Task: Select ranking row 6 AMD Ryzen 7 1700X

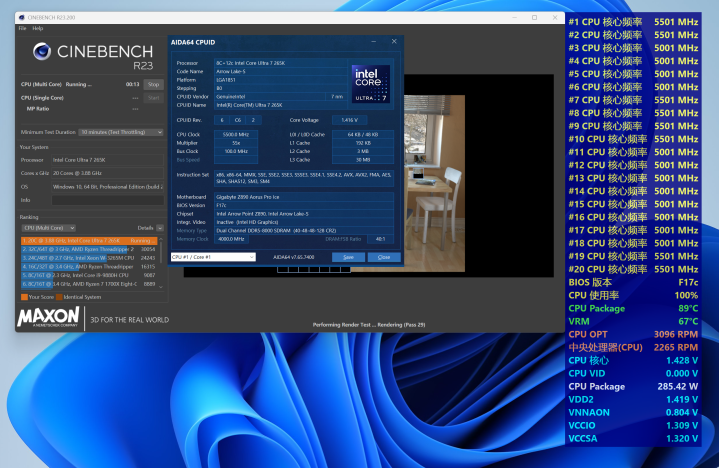Action: (89, 284)
